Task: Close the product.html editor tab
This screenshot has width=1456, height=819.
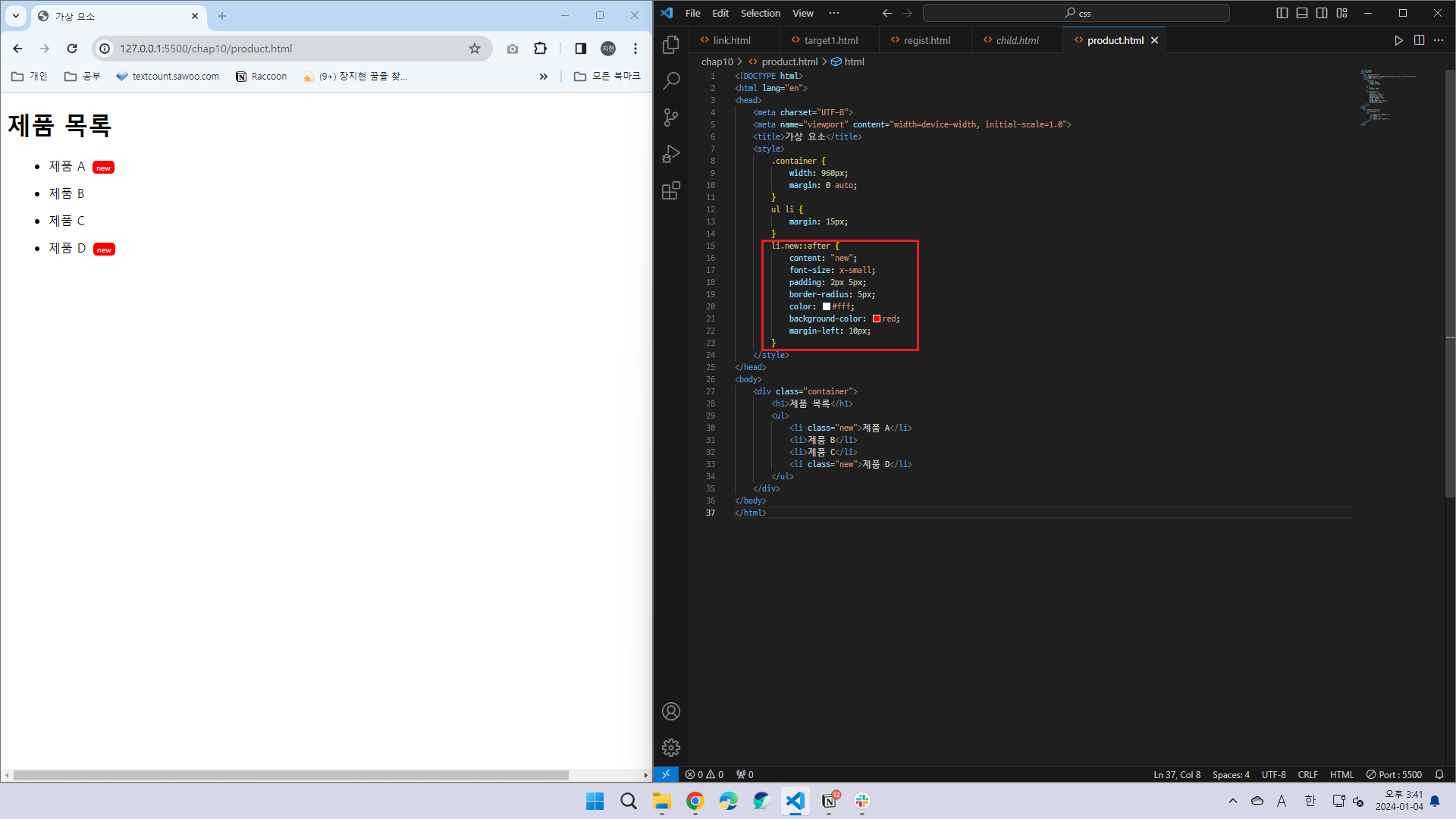Action: coord(1155,40)
